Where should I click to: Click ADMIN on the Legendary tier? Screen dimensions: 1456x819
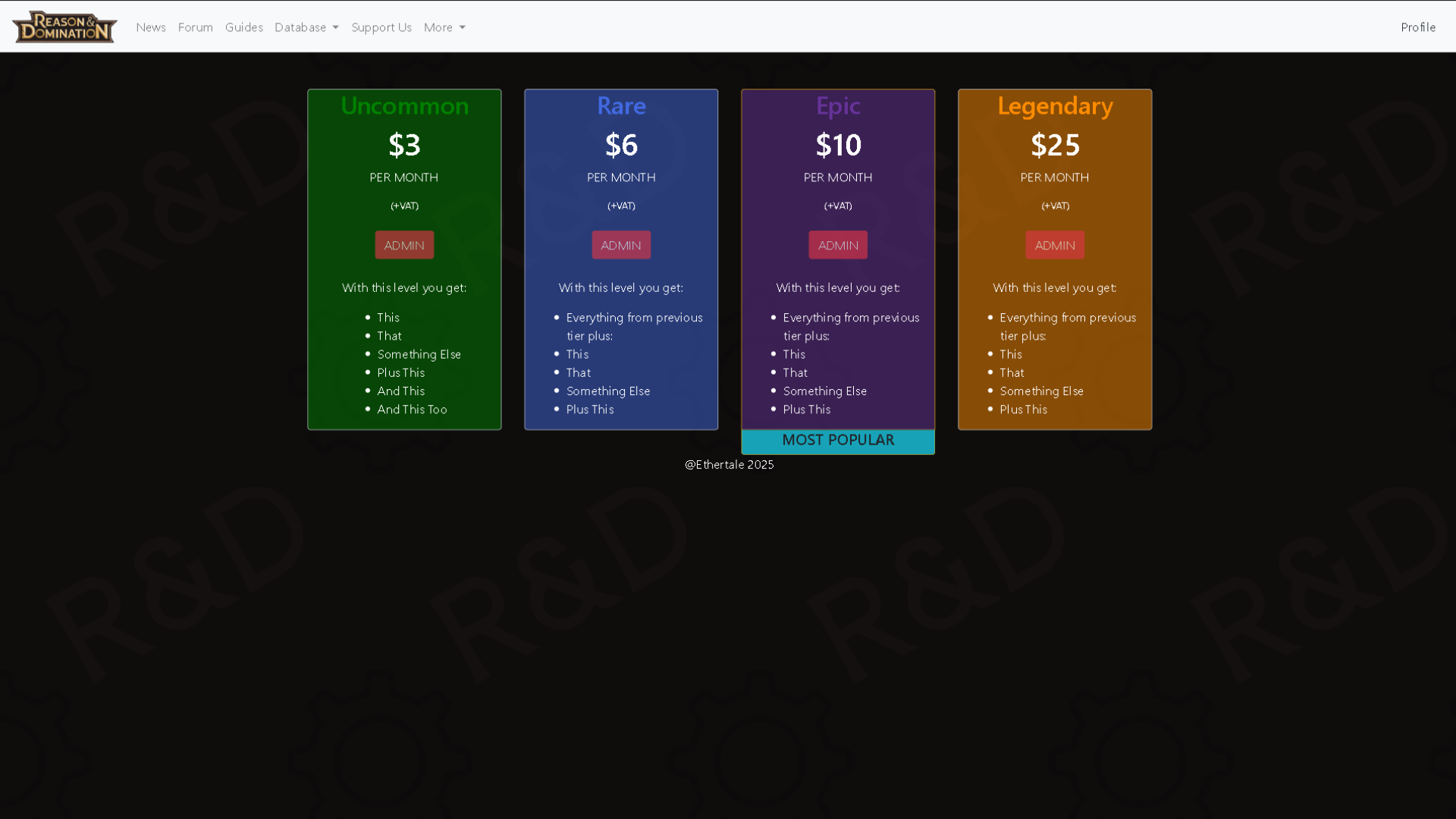pyautogui.click(x=1054, y=244)
